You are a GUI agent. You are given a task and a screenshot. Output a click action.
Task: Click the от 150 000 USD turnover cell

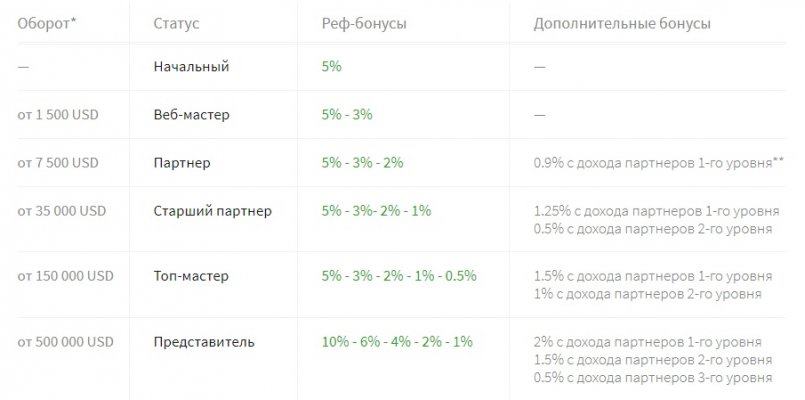click(65, 276)
